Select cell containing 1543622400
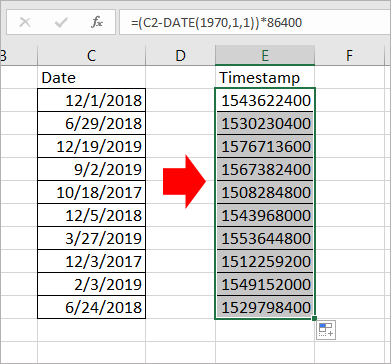391x364 pixels. 265,100
